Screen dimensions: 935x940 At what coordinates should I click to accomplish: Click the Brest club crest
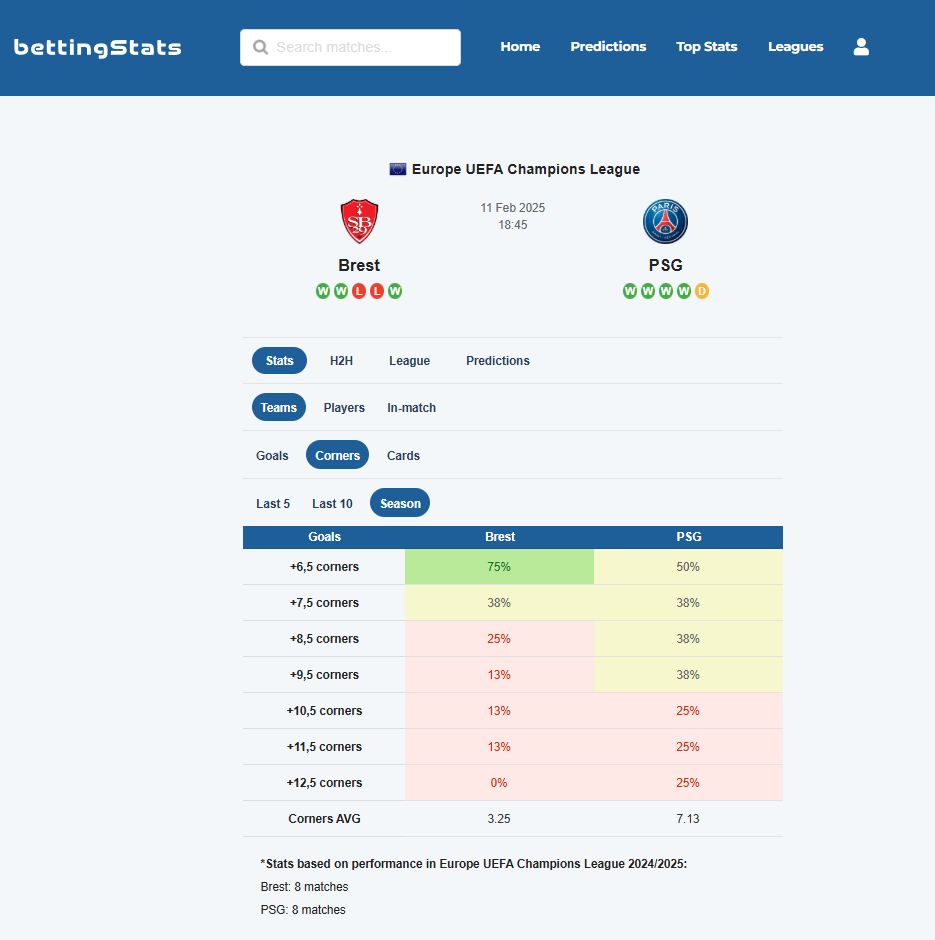(x=359, y=221)
